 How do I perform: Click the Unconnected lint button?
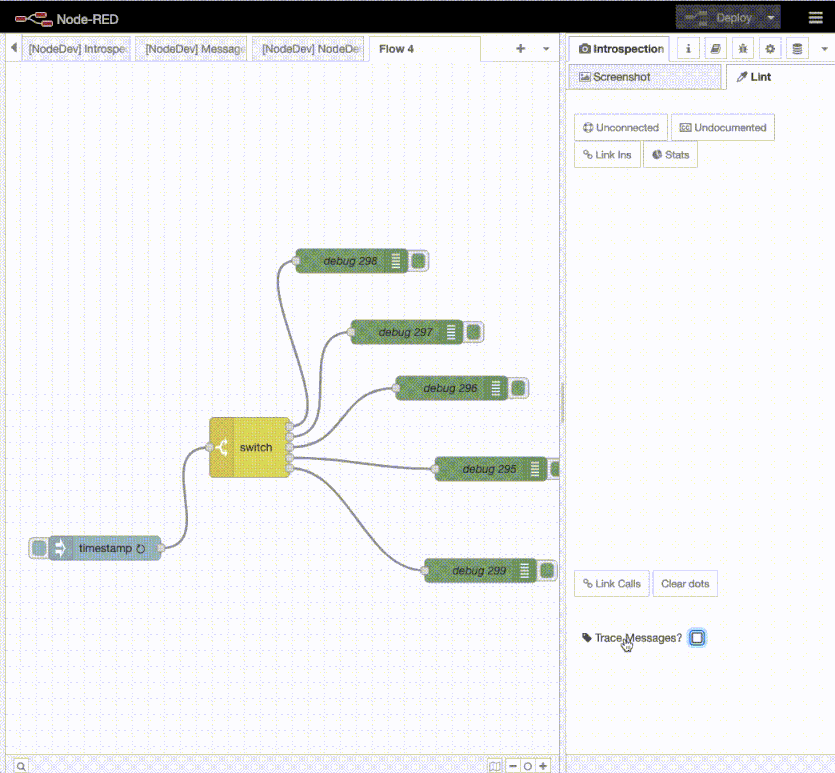(621, 127)
